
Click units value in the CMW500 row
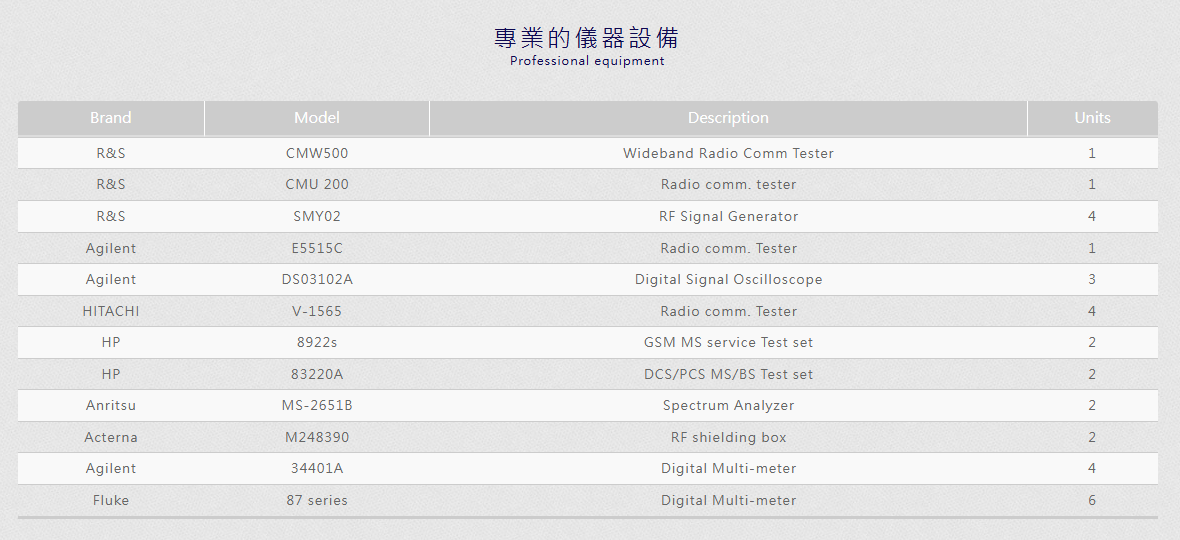pyautogui.click(x=1092, y=153)
